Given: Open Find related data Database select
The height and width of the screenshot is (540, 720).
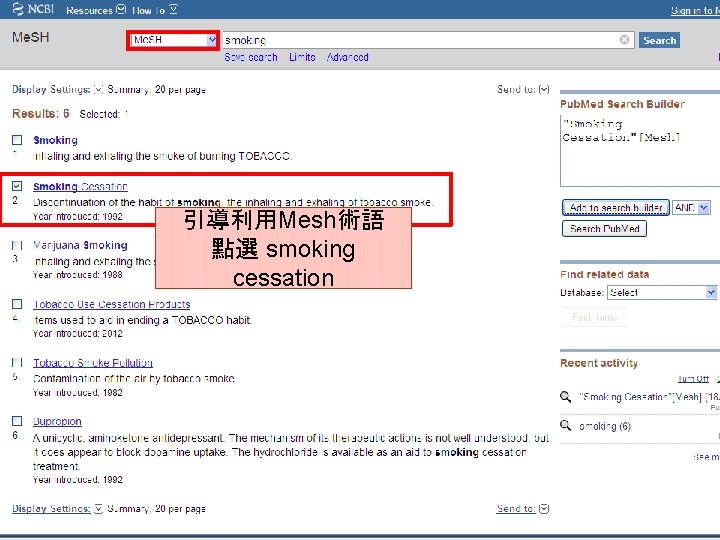Looking at the screenshot, I should pyautogui.click(x=662, y=292).
